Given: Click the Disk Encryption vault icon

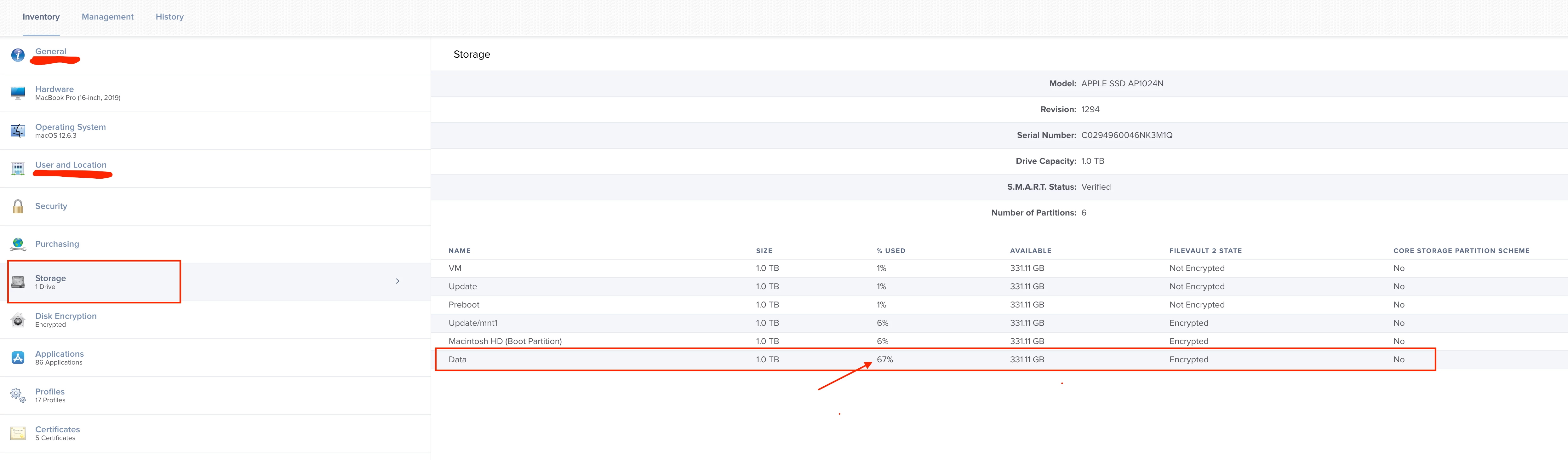Looking at the screenshot, I should (x=18, y=320).
